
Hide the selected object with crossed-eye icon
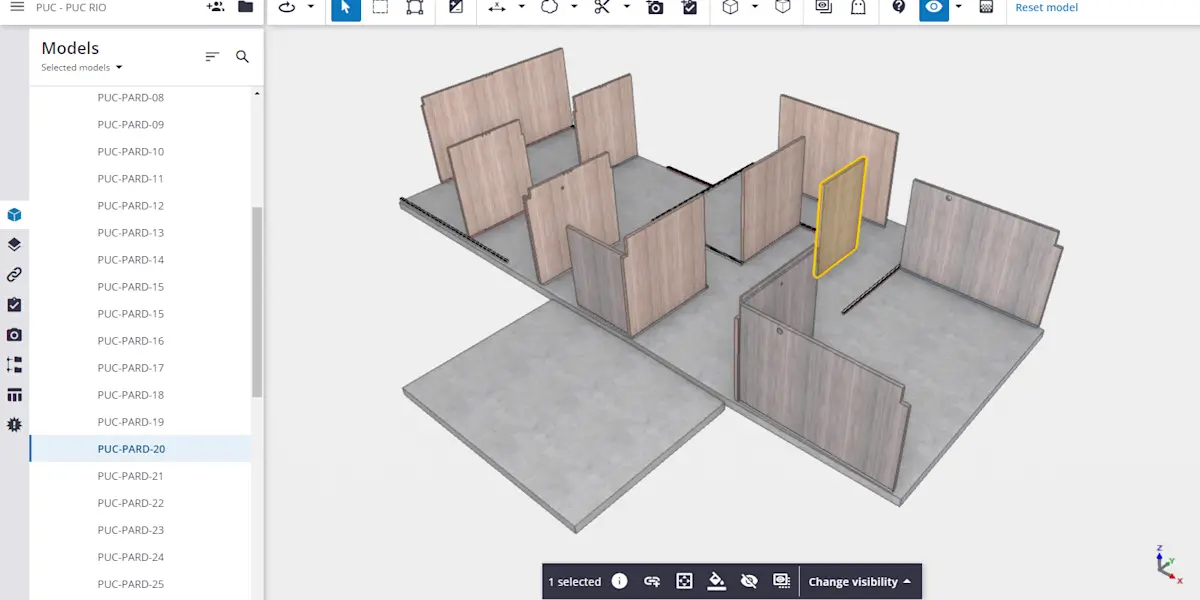(748, 581)
